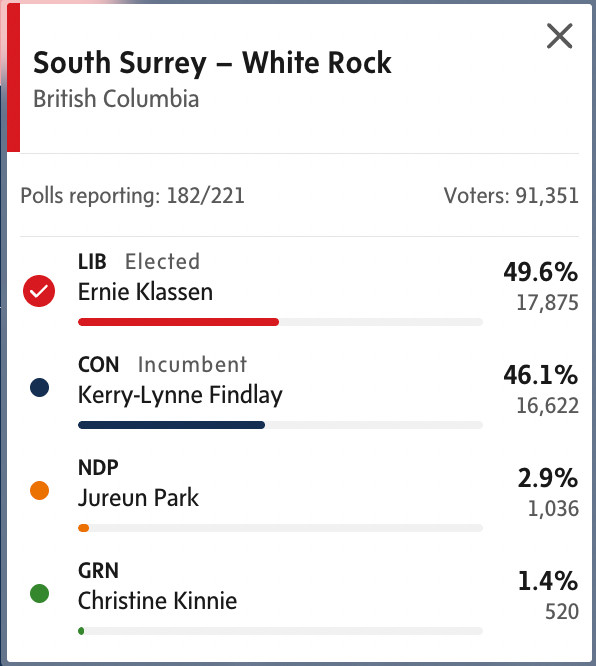This screenshot has width=596, height=666.
Task: Select candidate name Ernie Klassen
Action: (x=145, y=292)
